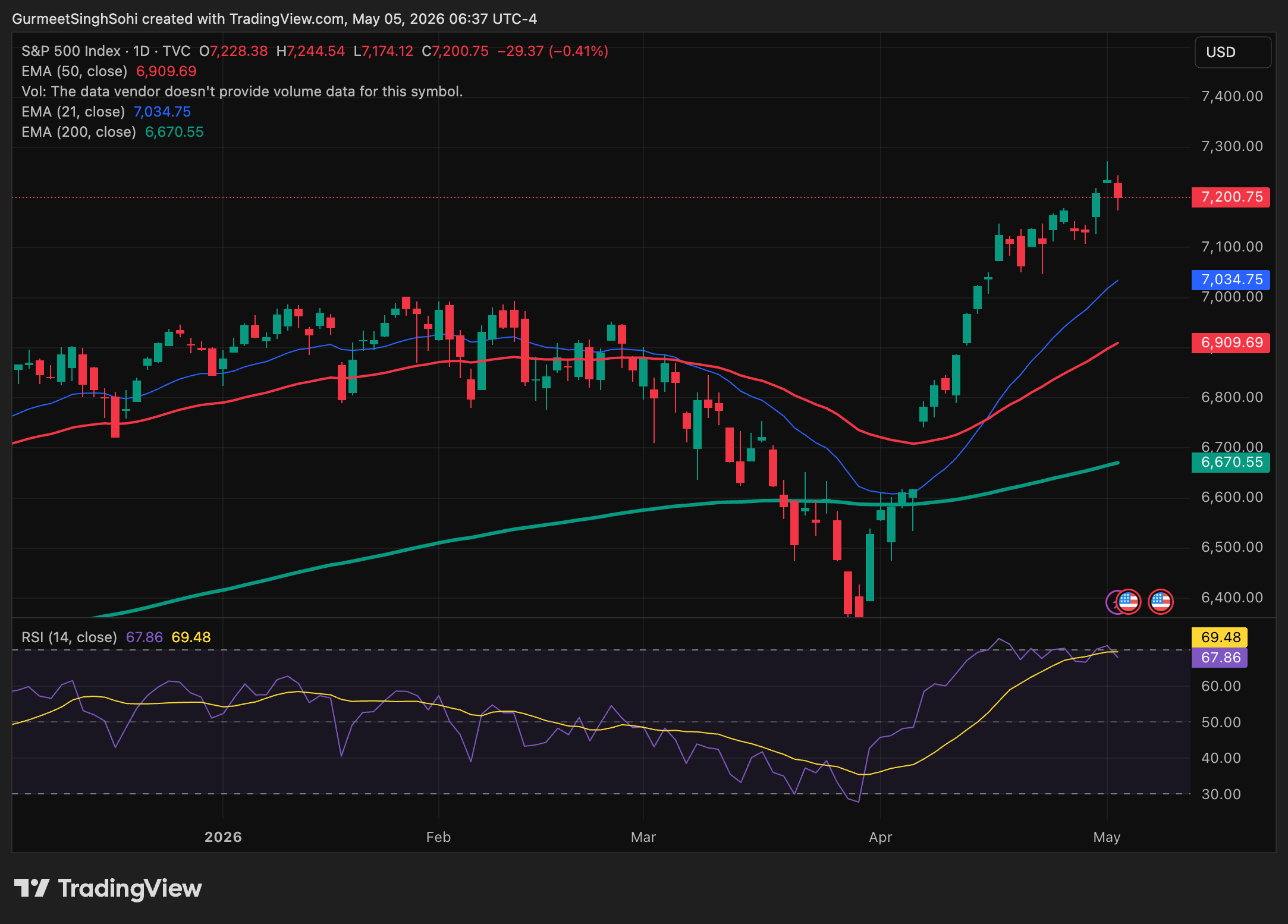The width and height of the screenshot is (1288, 924).
Task: Click the US flag icon overlapping the purple marker
Action: point(1128,602)
